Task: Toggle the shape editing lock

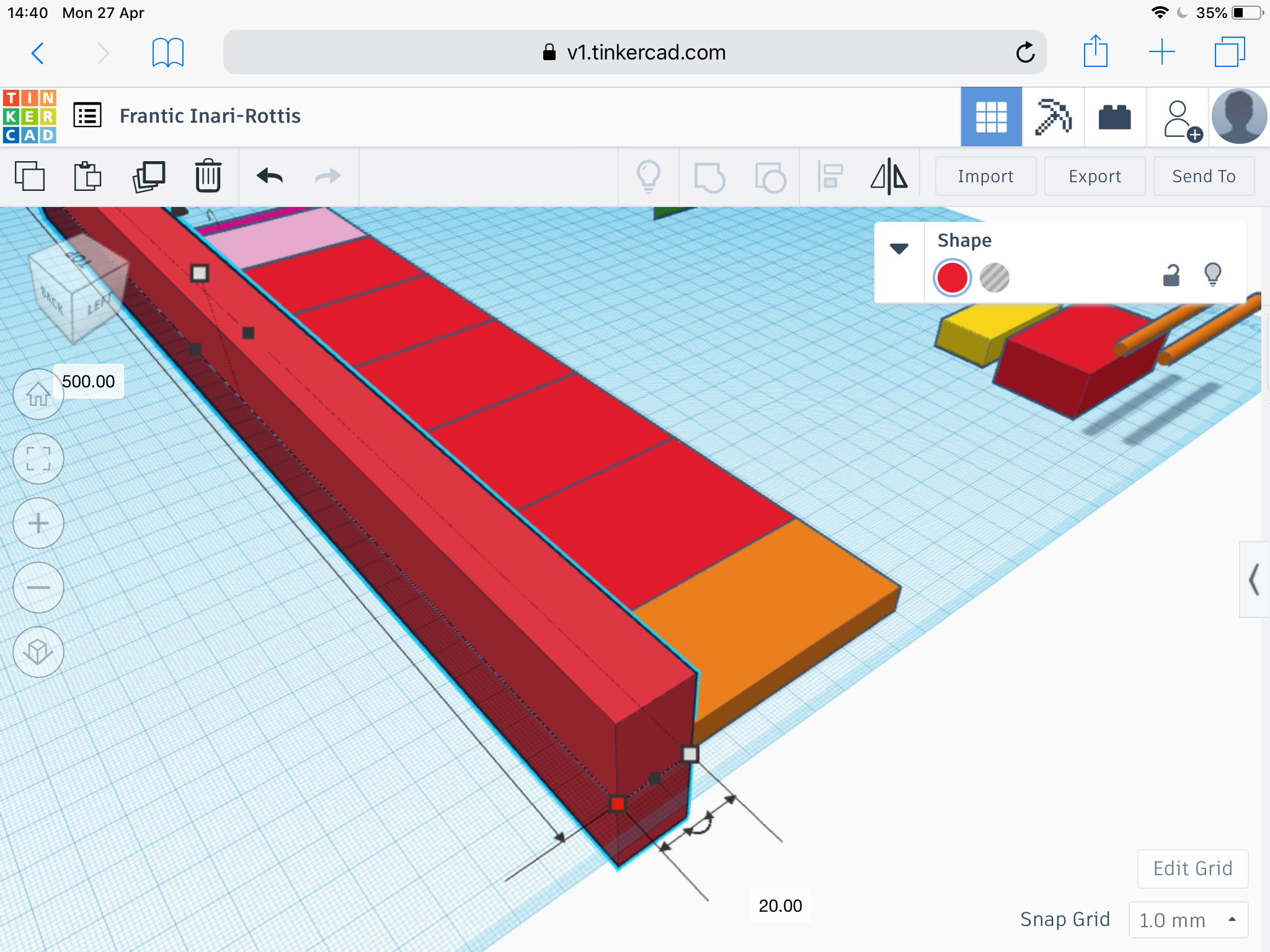Action: point(1171,275)
